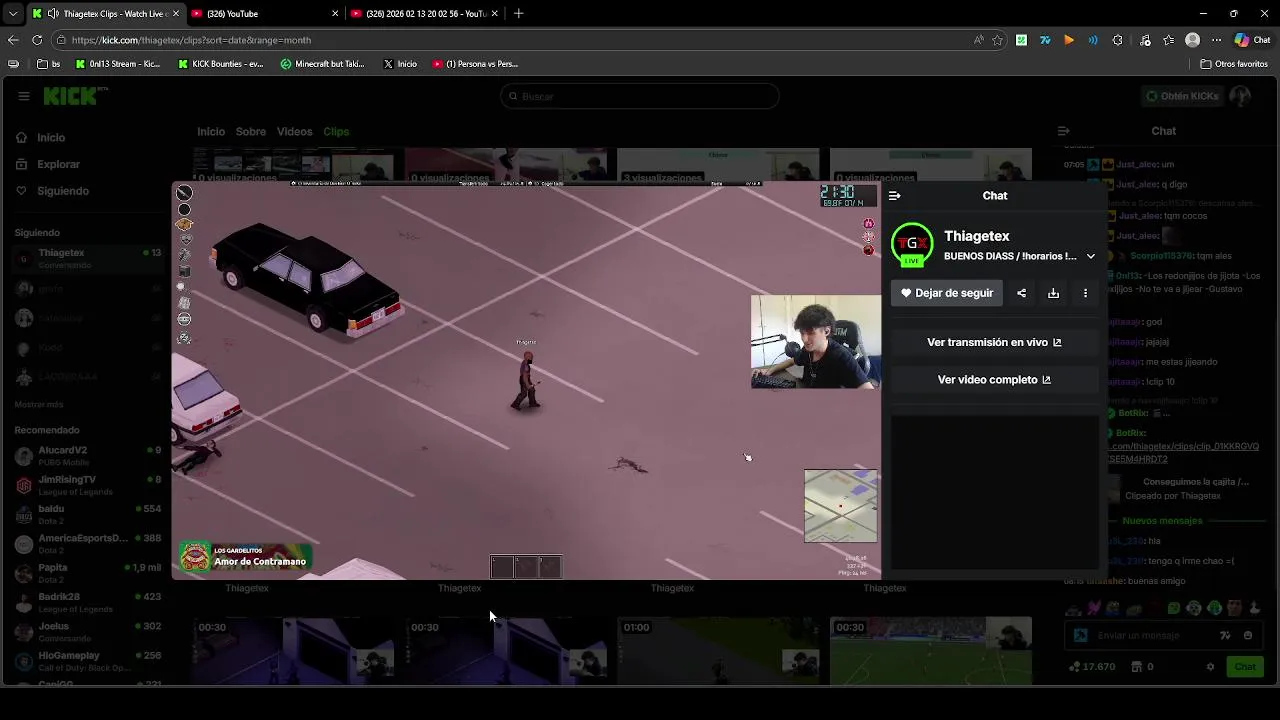The height and width of the screenshot is (720, 1280).
Task: Click the address bar URL
Action: [x=191, y=40]
